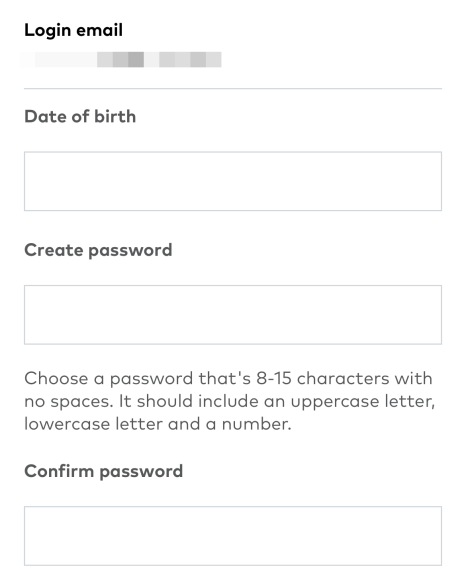Click the 'no spaces' text in hint

[69, 402]
